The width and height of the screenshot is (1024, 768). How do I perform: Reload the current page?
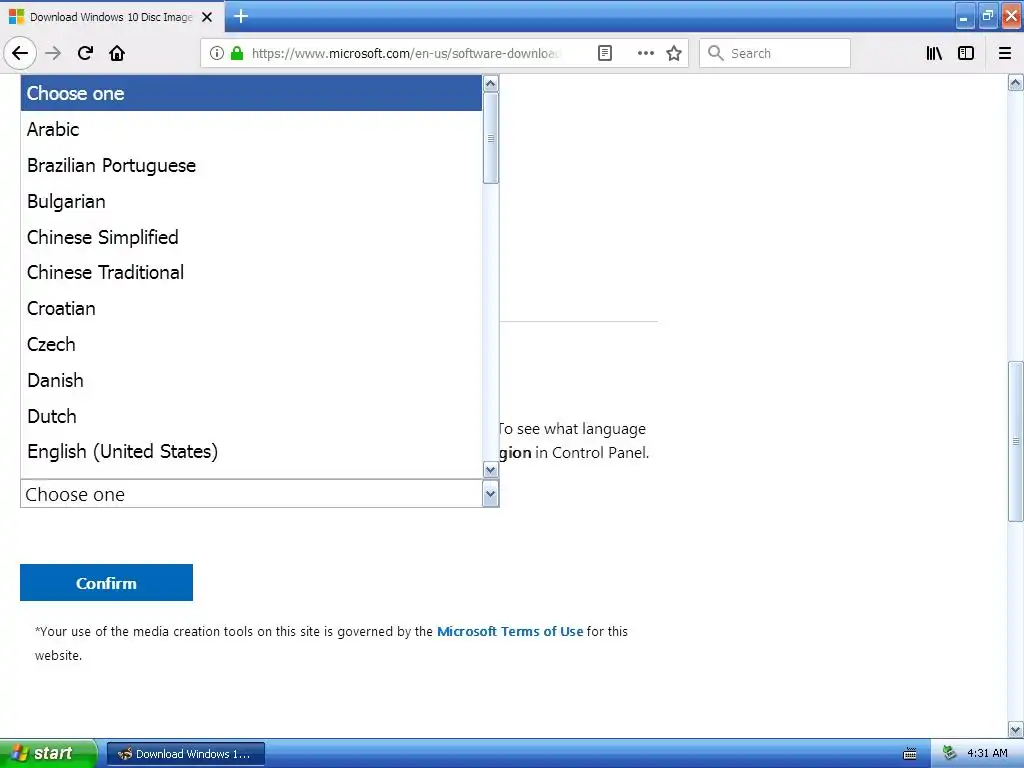[85, 53]
